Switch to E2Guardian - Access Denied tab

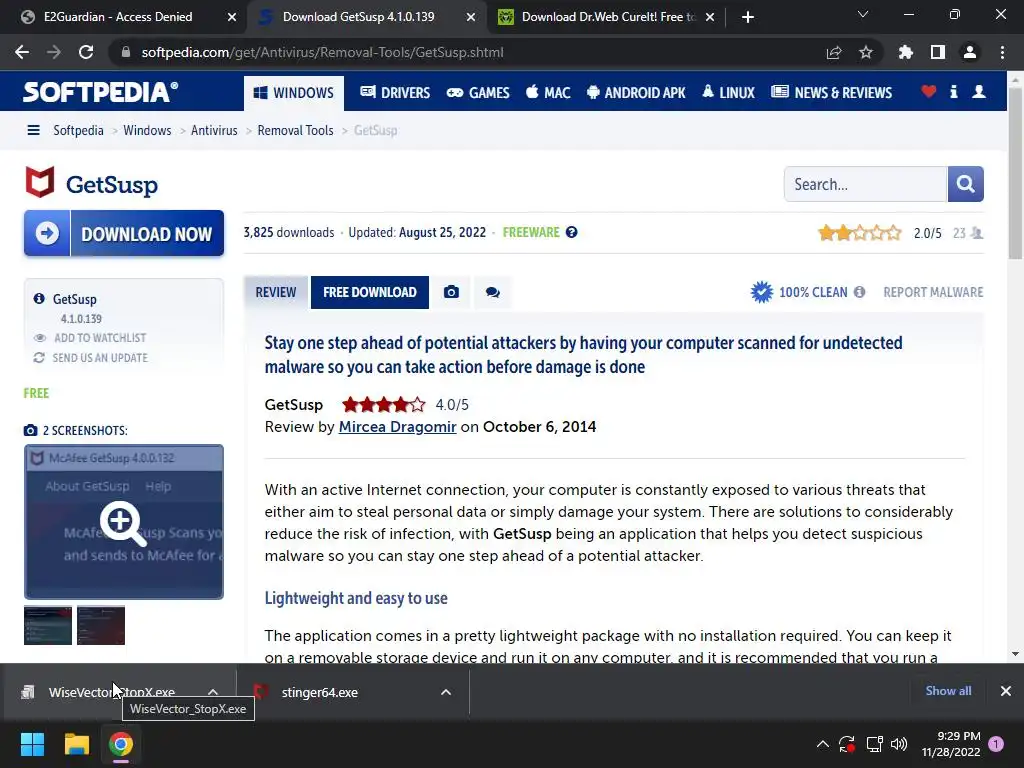pyautogui.click(x=118, y=17)
